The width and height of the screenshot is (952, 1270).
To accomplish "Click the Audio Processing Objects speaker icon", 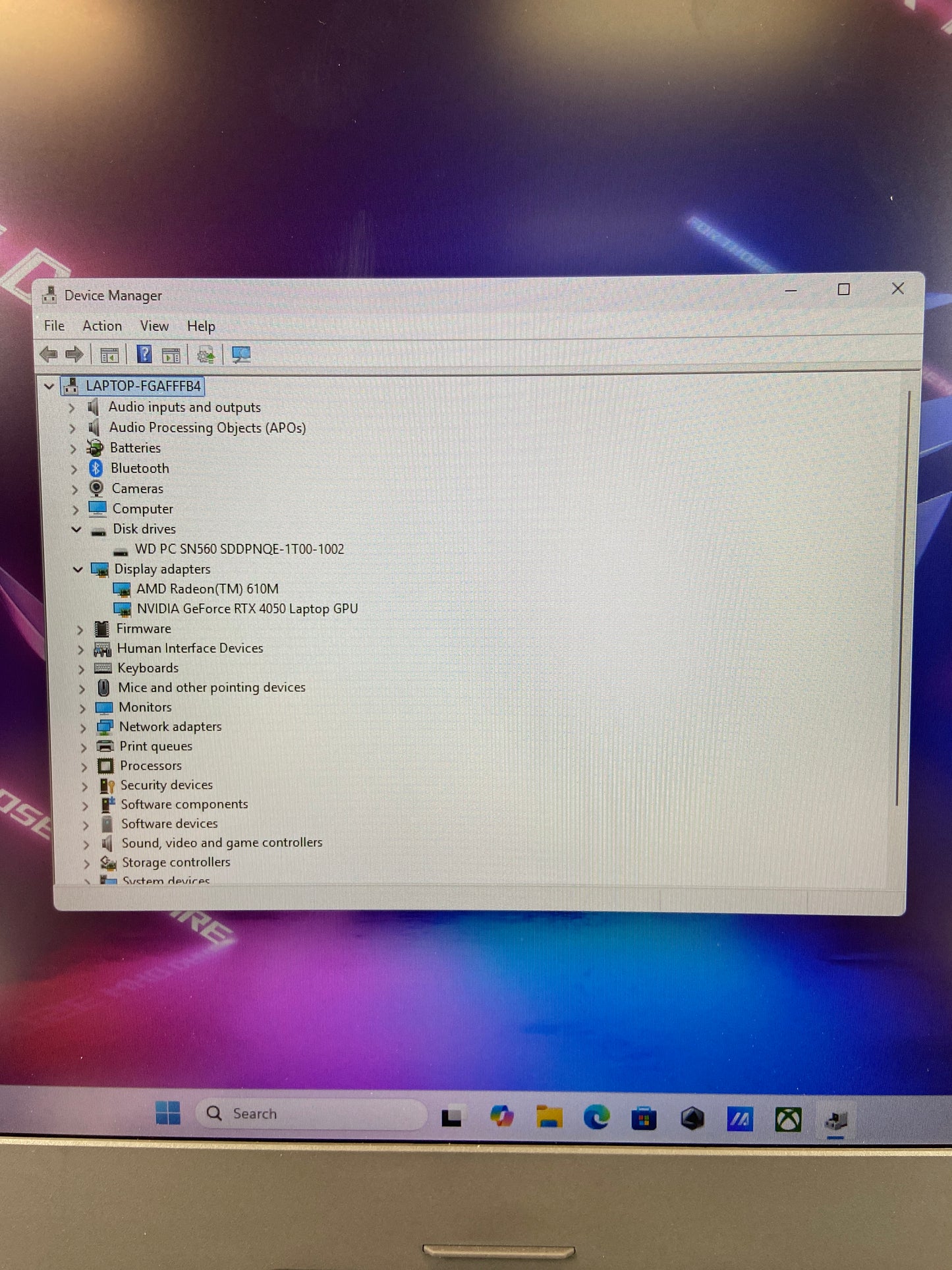I will [x=94, y=428].
